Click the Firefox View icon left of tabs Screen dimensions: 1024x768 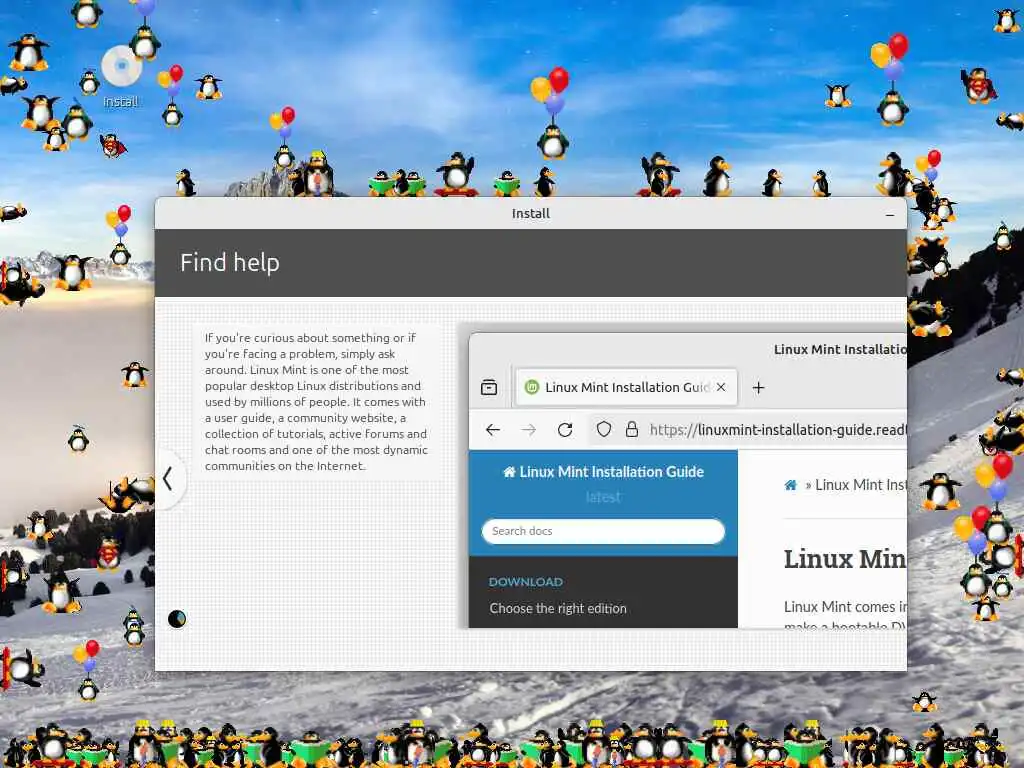tap(489, 387)
